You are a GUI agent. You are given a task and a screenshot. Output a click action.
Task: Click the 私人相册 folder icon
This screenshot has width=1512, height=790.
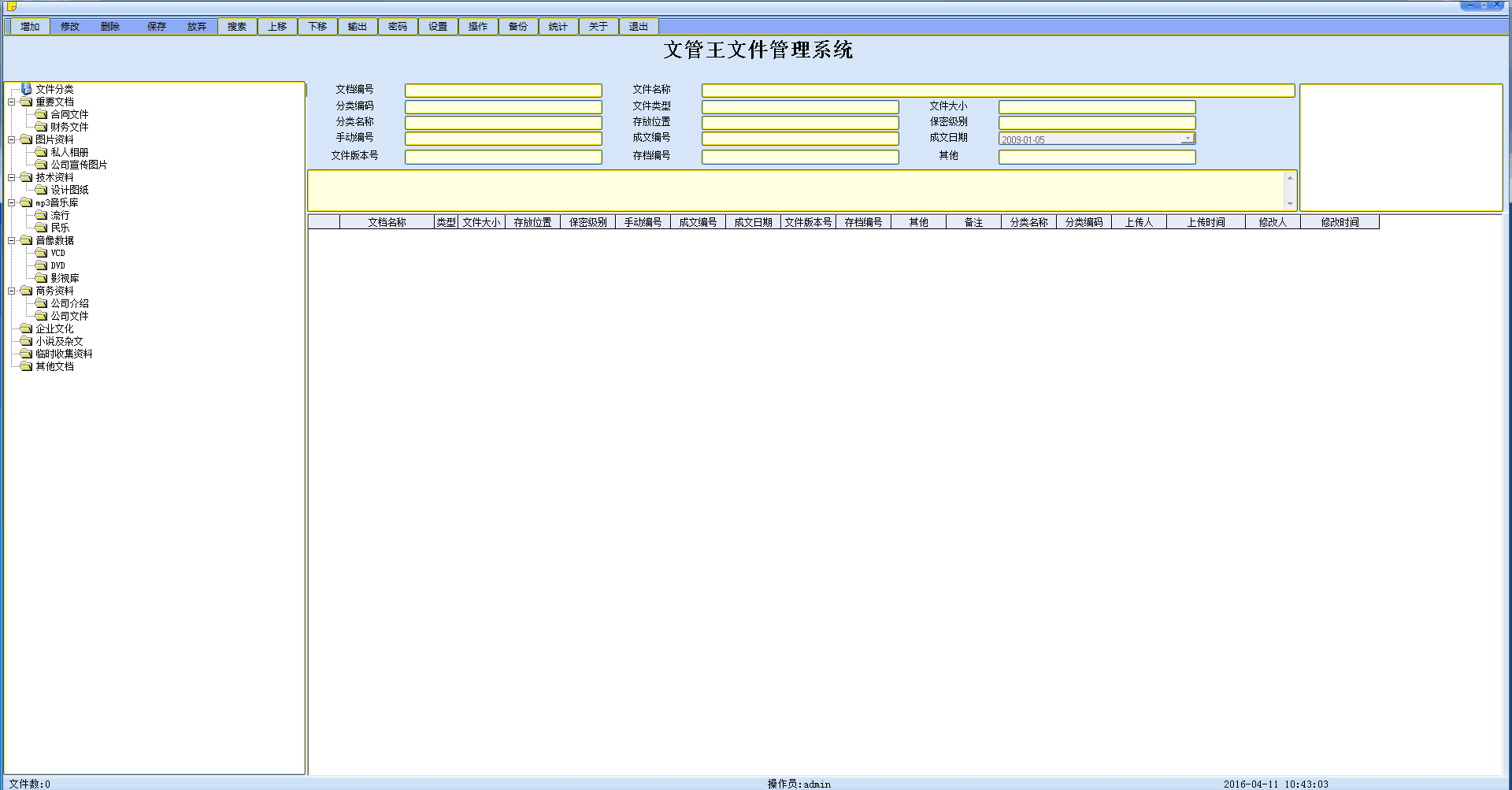(41, 152)
